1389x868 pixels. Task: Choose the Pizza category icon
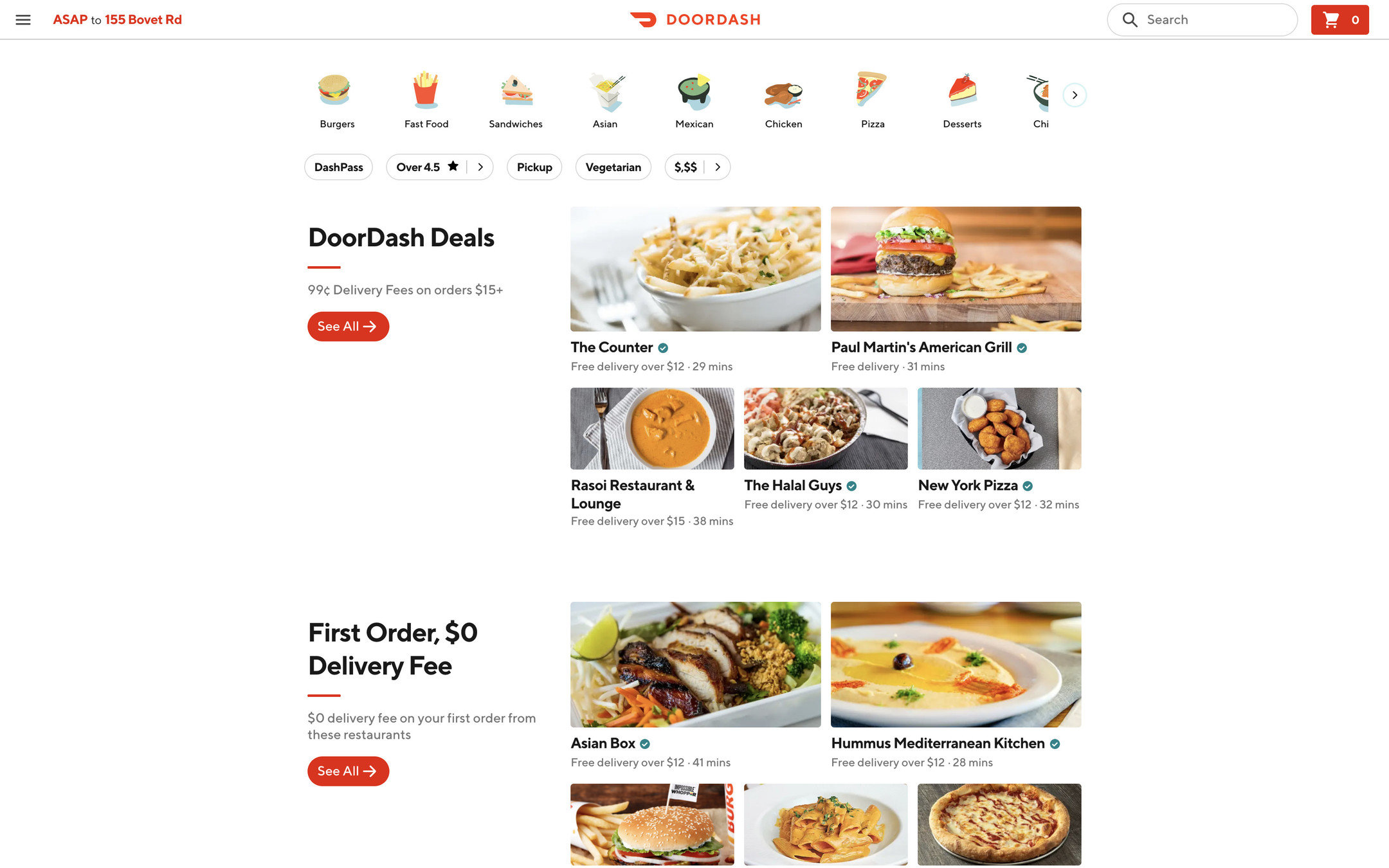pyautogui.click(x=871, y=89)
